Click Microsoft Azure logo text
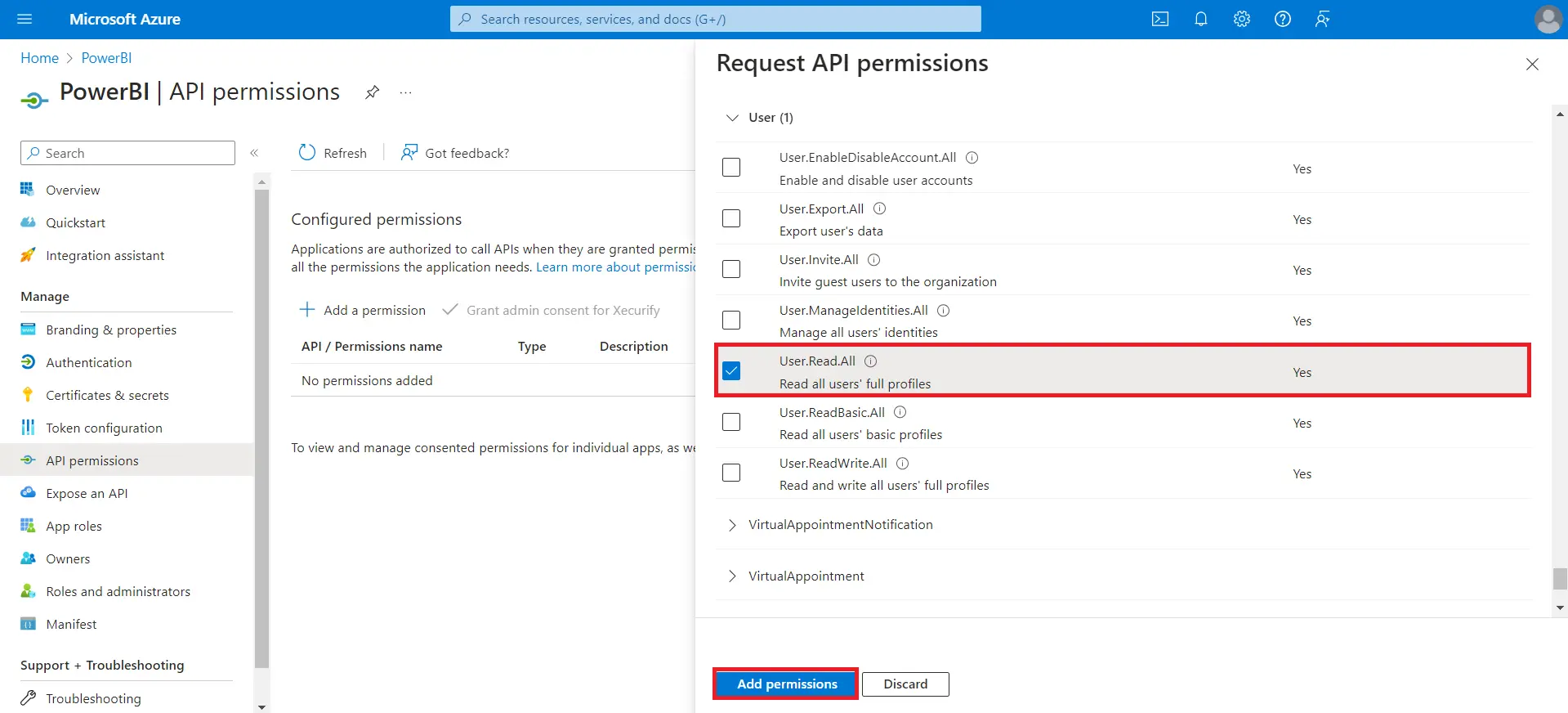This screenshot has height=713, width=1568. pyautogui.click(x=125, y=19)
